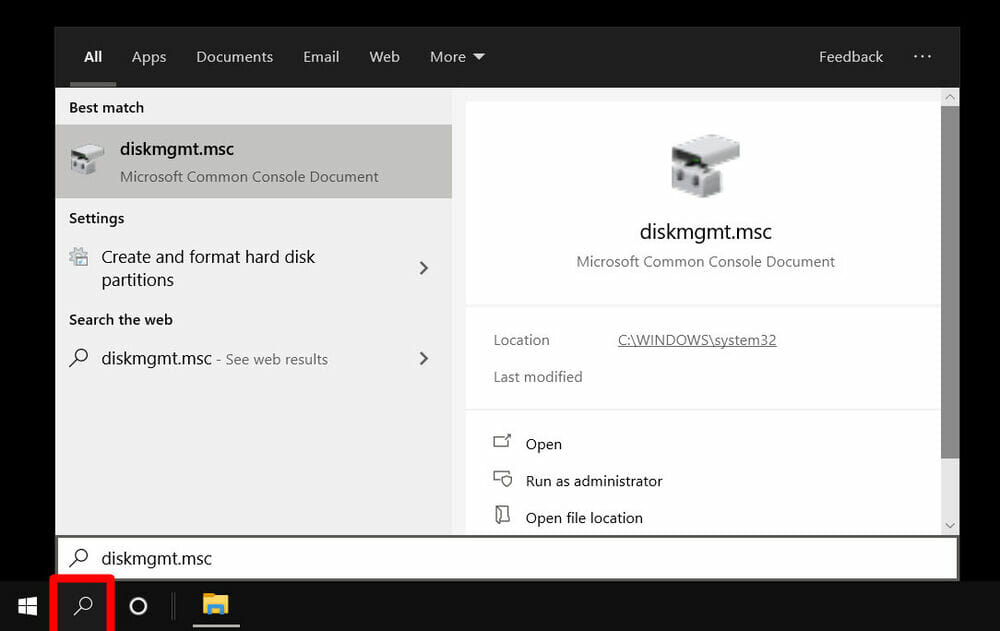This screenshot has width=1000, height=631.
Task: Run diskmgmt.msc as administrator
Action: tap(594, 481)
